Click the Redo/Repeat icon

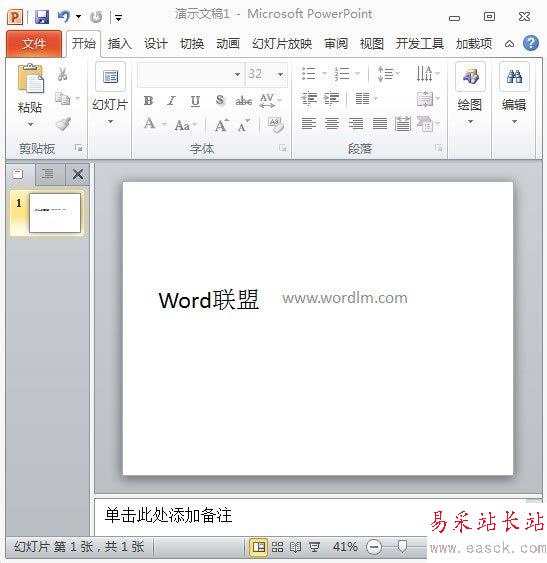coord(96,17)
